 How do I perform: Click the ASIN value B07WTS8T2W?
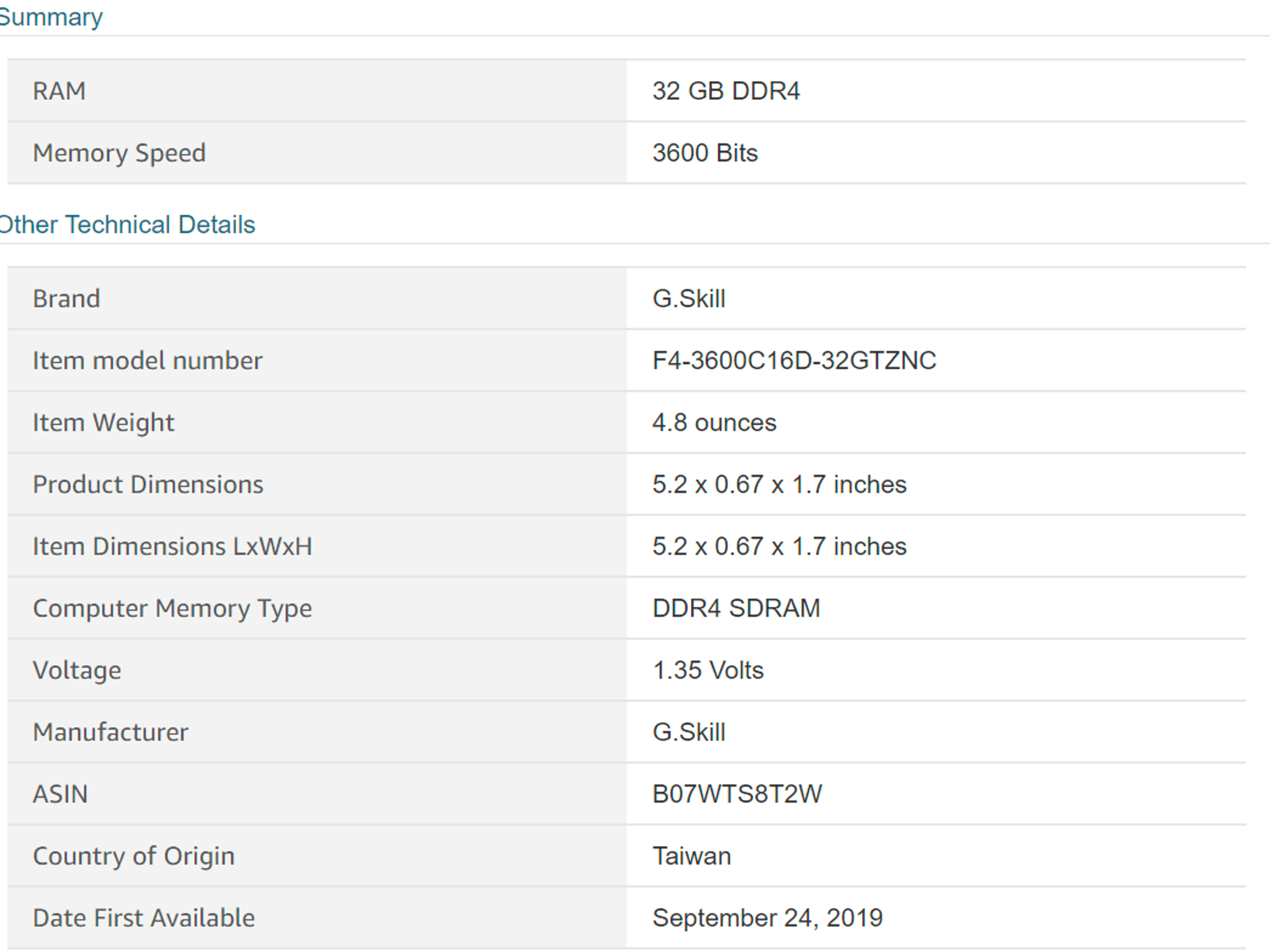737,794
